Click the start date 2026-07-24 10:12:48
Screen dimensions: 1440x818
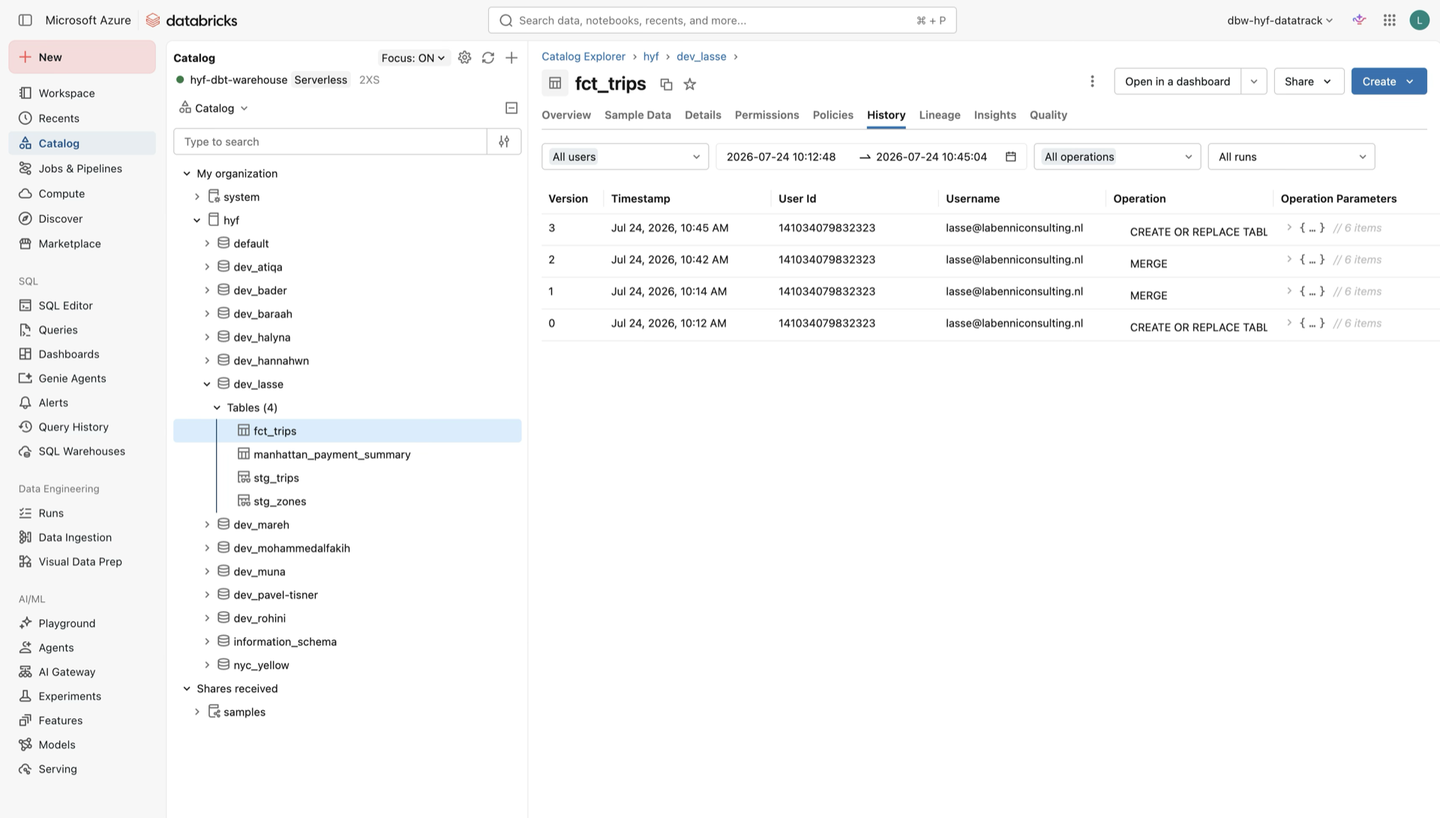781,157
